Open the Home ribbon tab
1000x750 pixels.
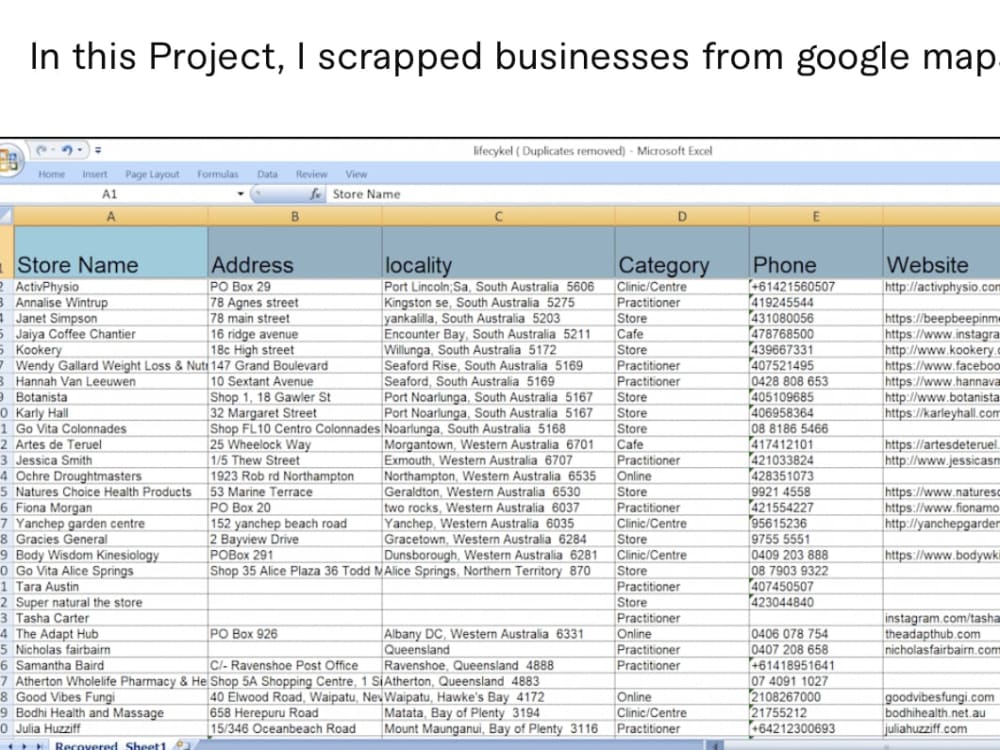tap(52, 174)
